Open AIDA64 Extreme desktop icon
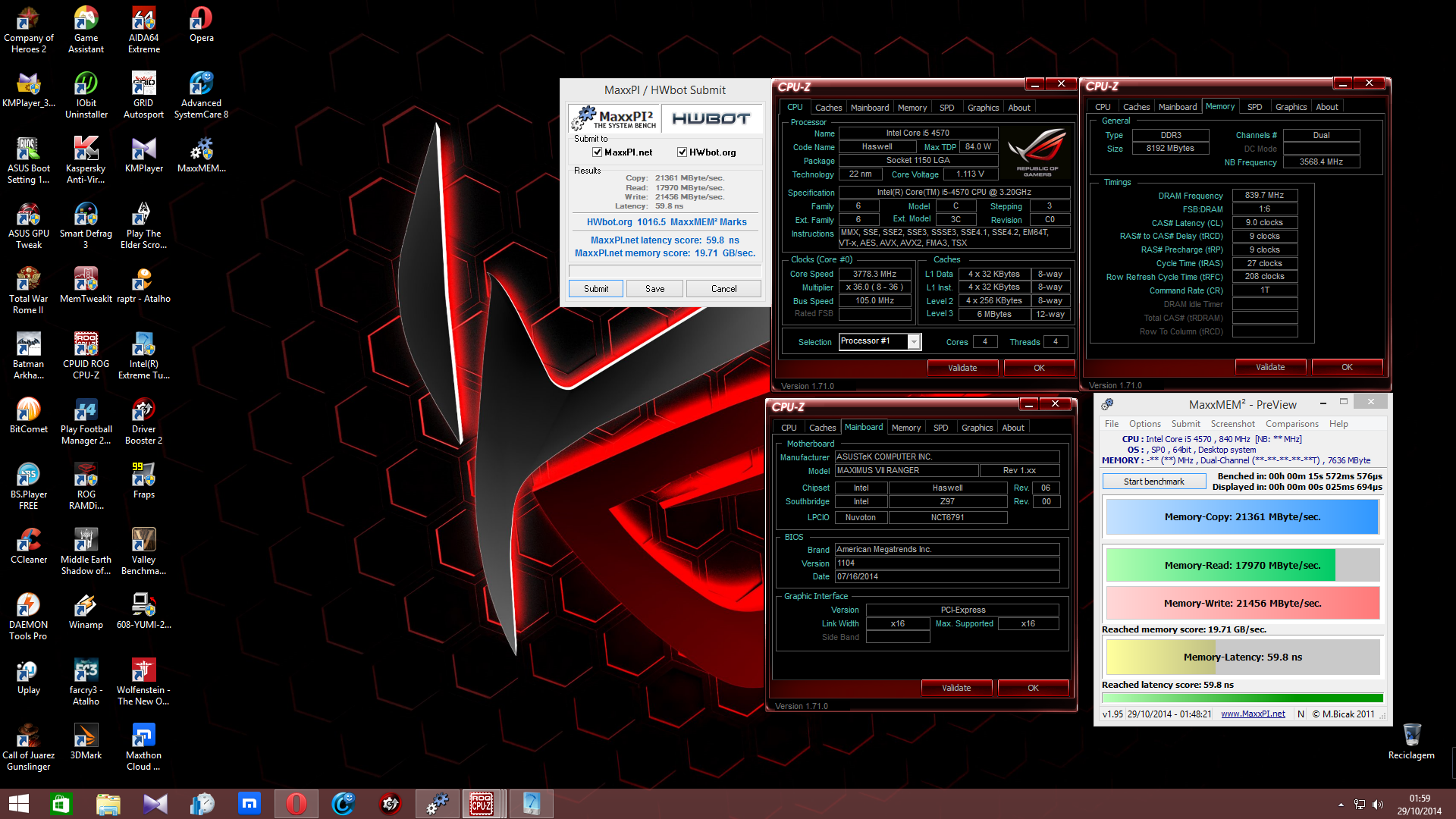The image size is (1456, 819). [143, 30]
